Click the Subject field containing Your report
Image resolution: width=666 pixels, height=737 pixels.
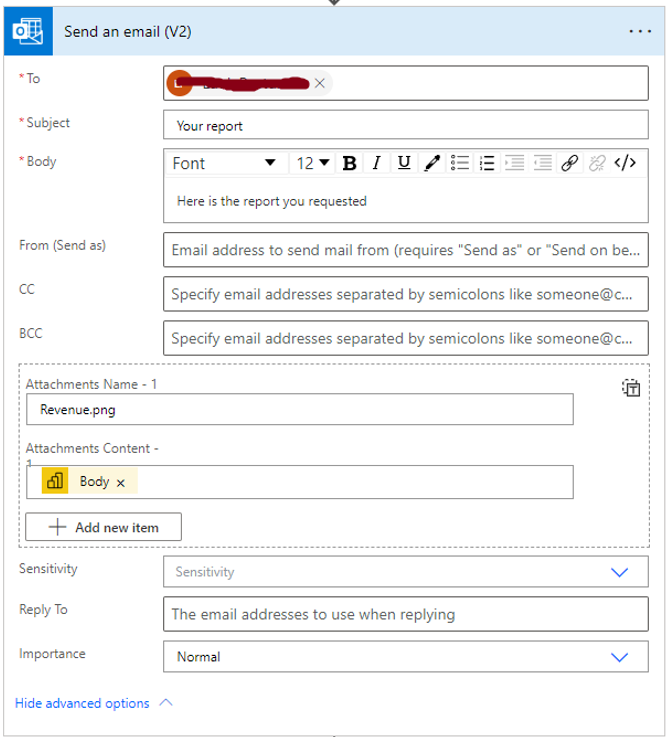click(x=404, y=126)
